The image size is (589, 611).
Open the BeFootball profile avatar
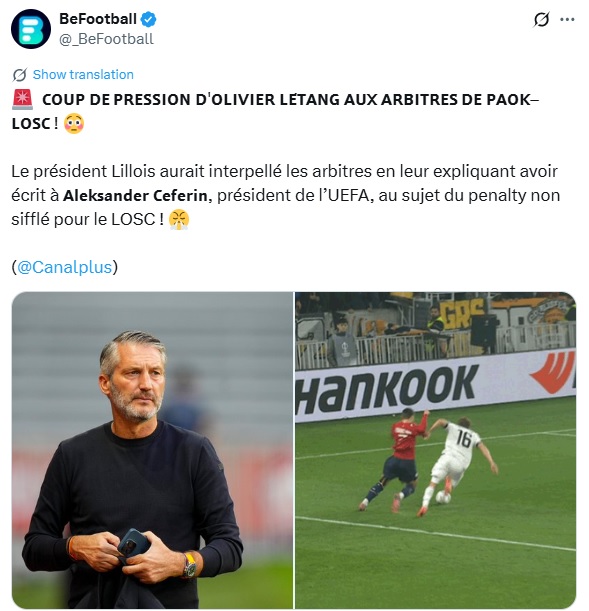(31, 29)
